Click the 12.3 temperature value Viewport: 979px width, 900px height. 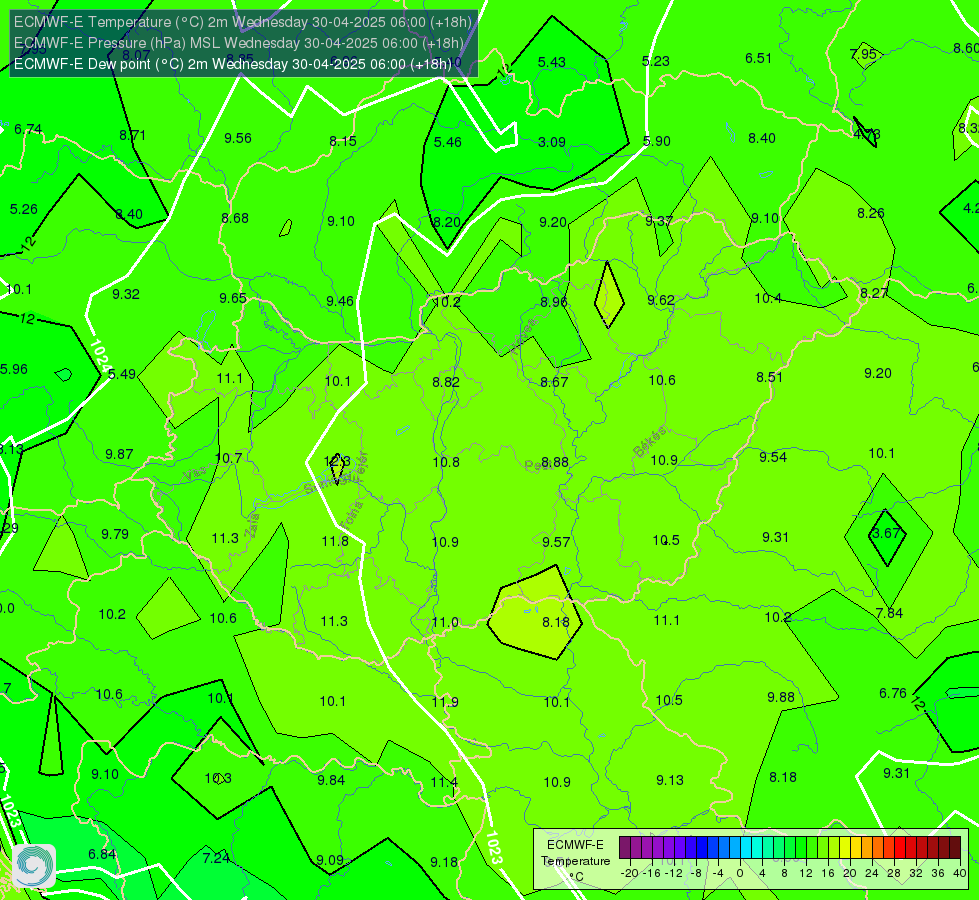pos(337,462)
